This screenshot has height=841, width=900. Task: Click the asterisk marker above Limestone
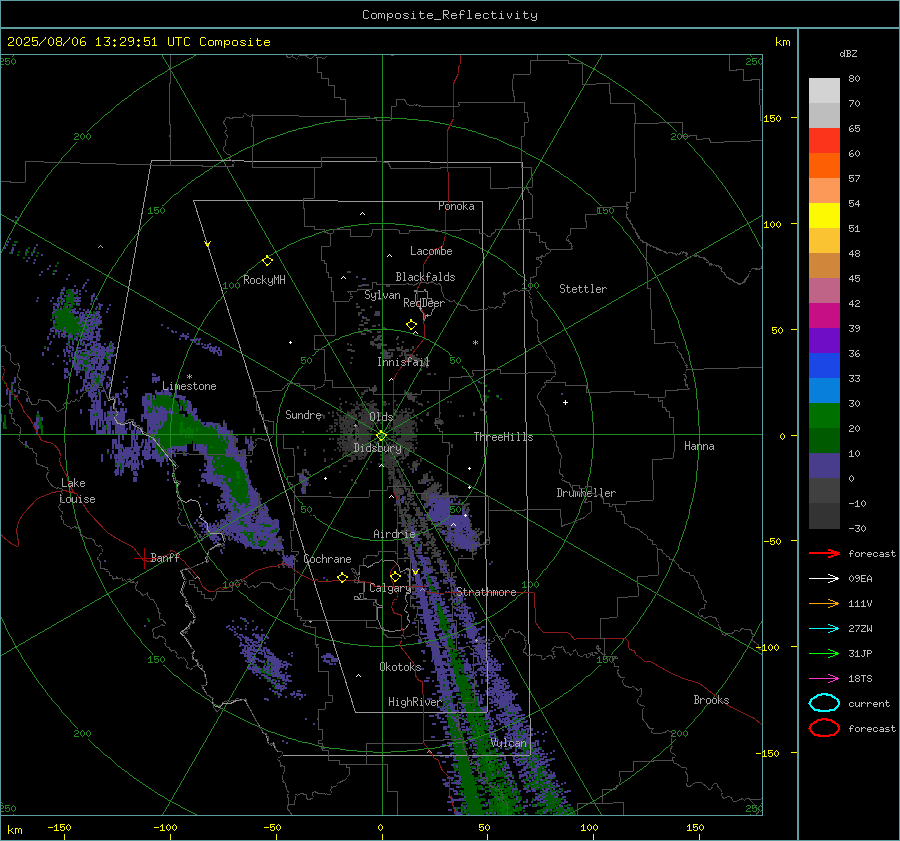(189, 377)
